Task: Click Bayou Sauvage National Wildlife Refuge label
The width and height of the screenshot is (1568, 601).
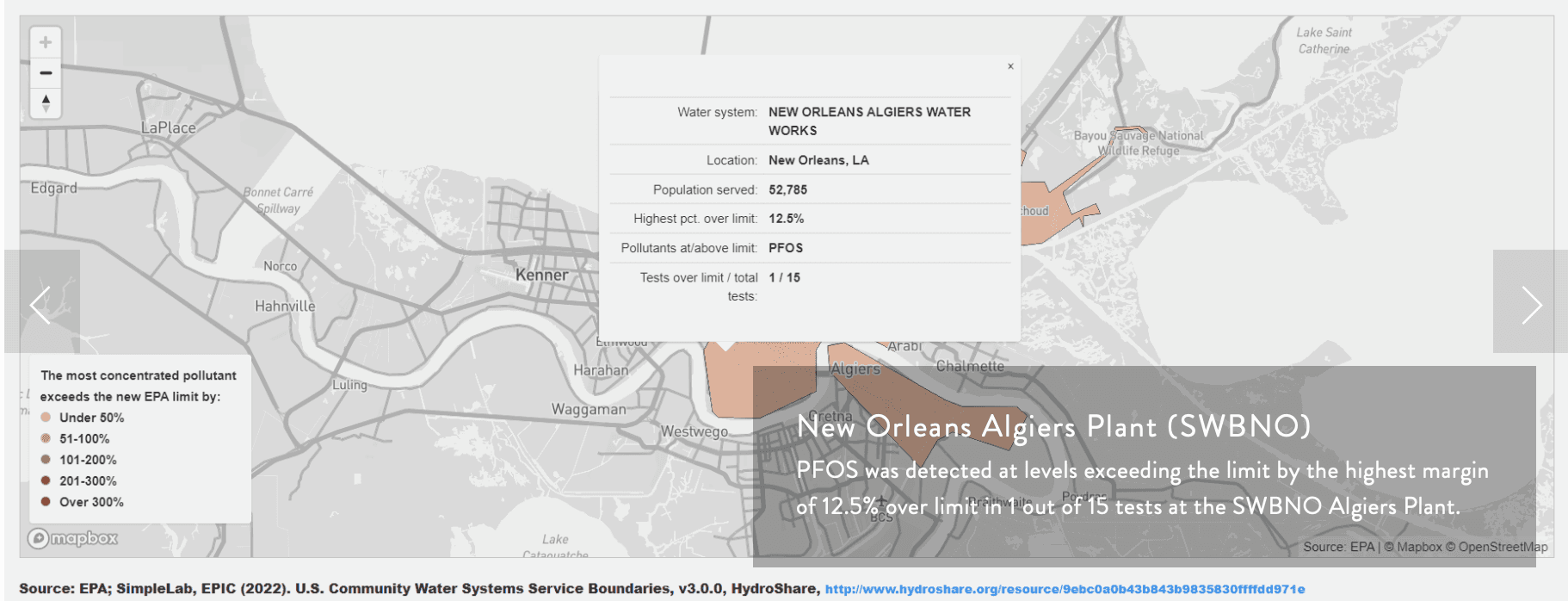Action: [x=1139, y=143]
